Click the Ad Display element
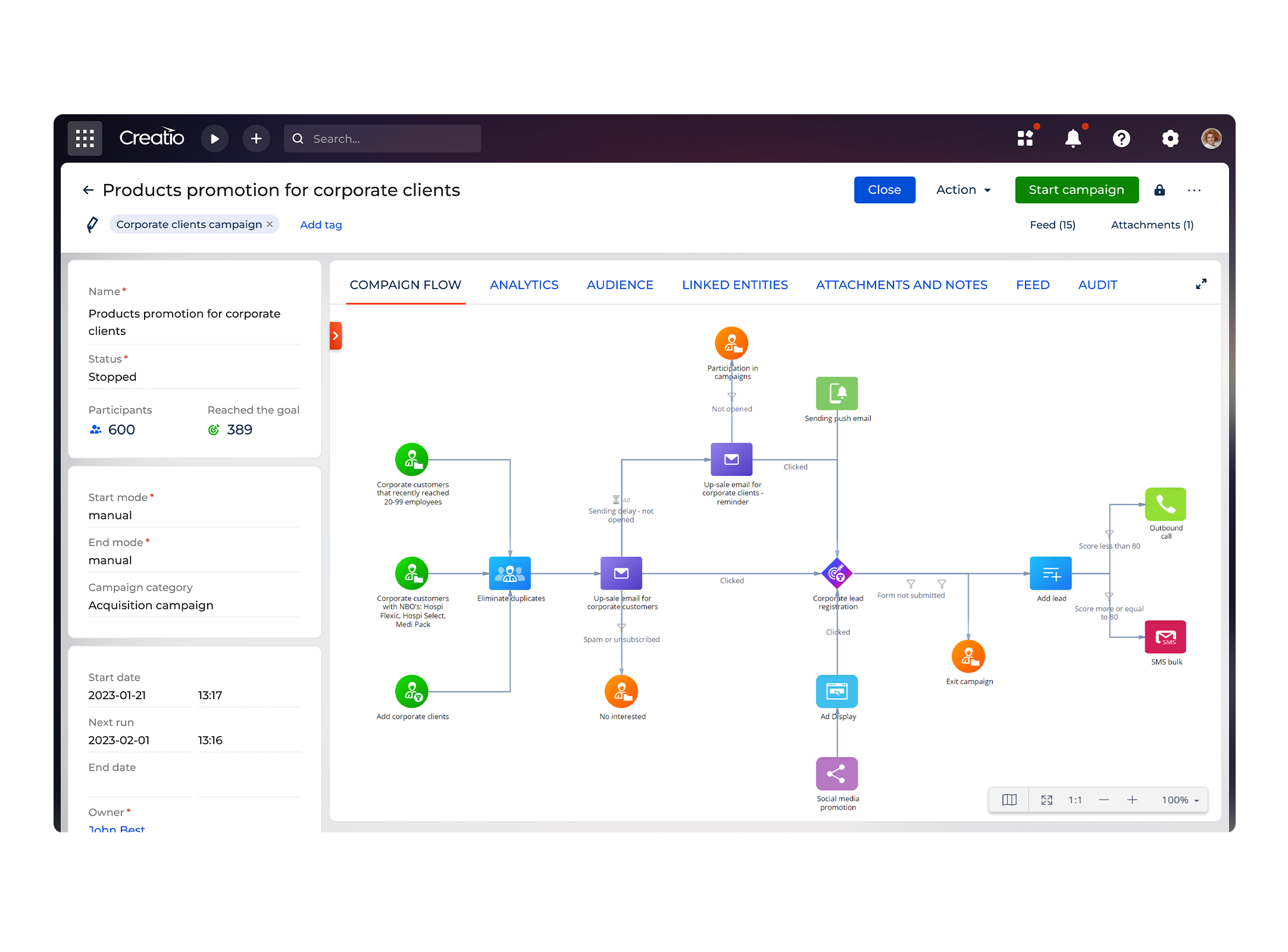 (836, 691)
